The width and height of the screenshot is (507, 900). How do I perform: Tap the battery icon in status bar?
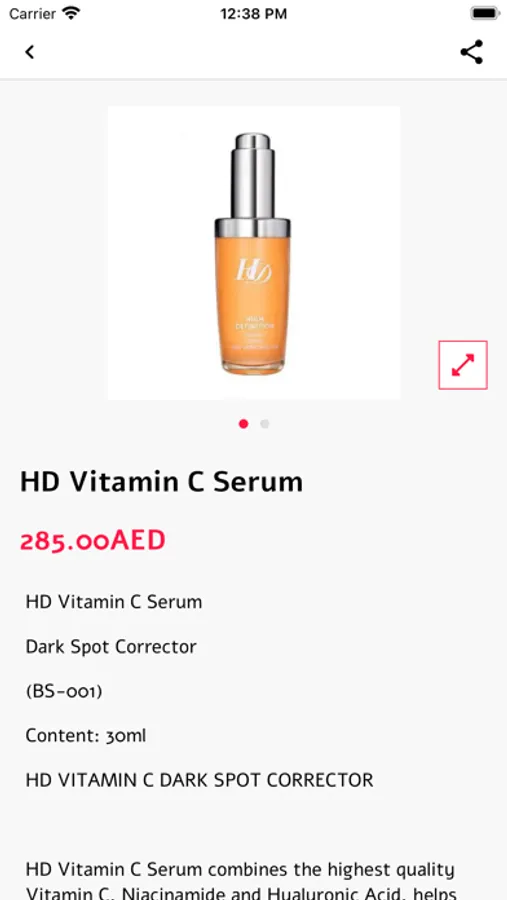click(x=485, y=13)
